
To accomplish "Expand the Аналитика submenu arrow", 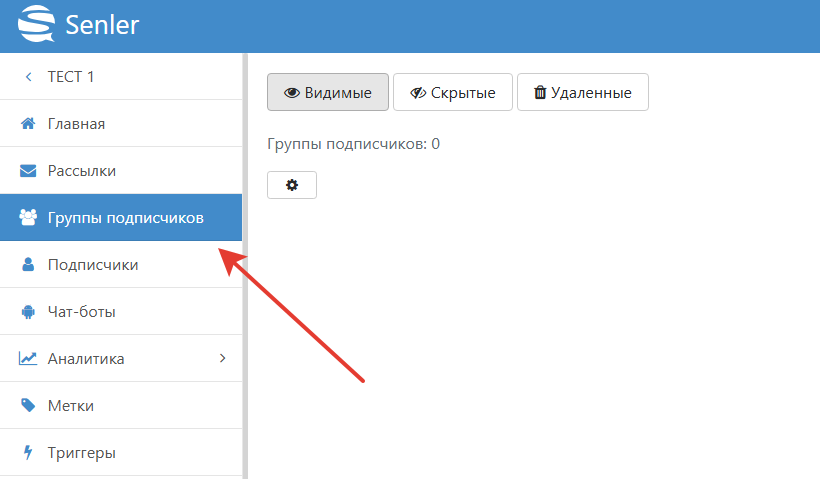I will point(222,358).
